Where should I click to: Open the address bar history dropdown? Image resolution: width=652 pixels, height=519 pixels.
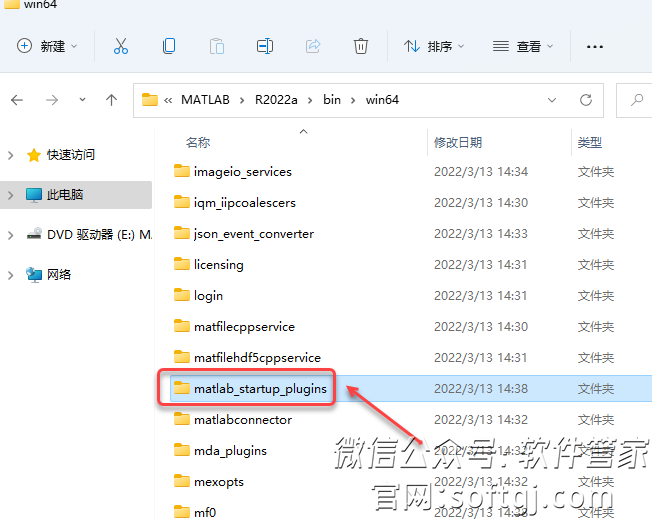pos(552,100)
